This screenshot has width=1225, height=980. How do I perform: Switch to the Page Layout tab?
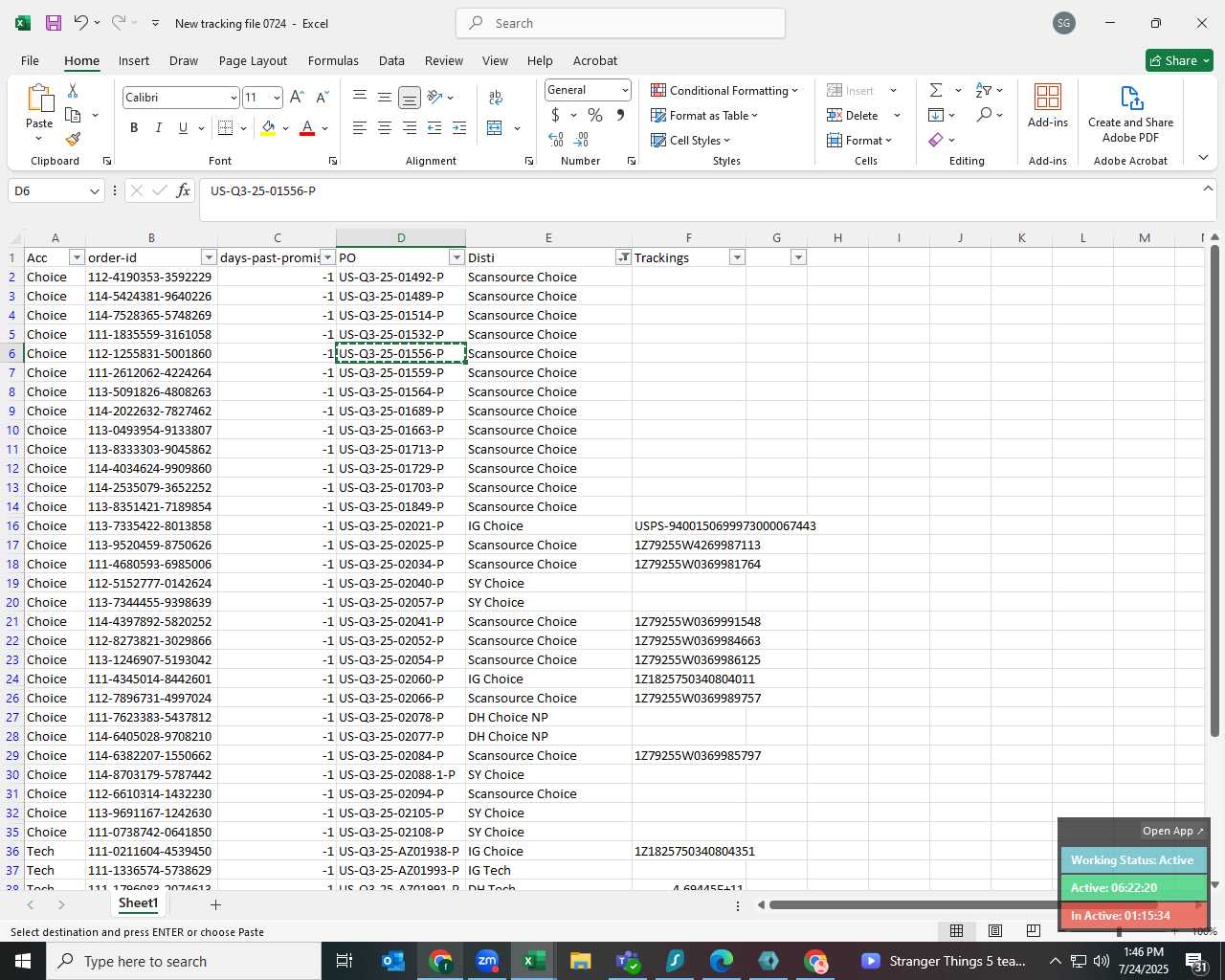coord(253,60)
